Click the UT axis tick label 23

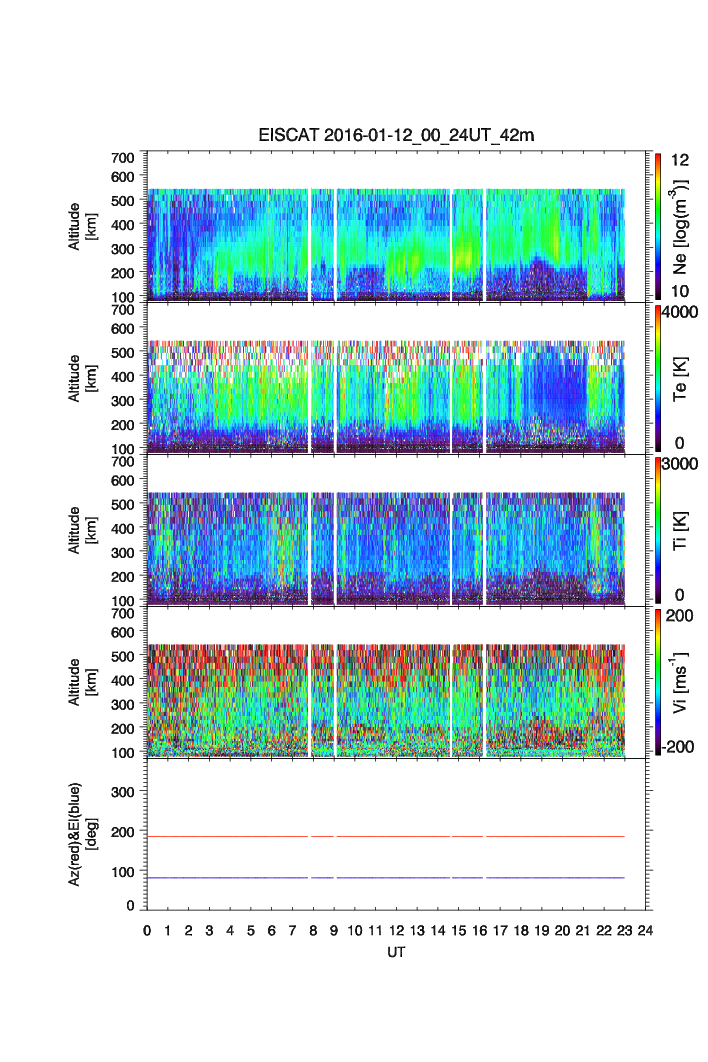click(x=625, y=931)
